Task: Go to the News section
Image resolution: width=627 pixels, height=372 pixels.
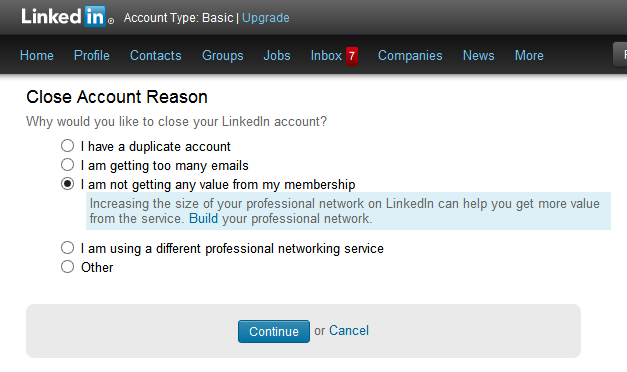Action: click(479, 56)
